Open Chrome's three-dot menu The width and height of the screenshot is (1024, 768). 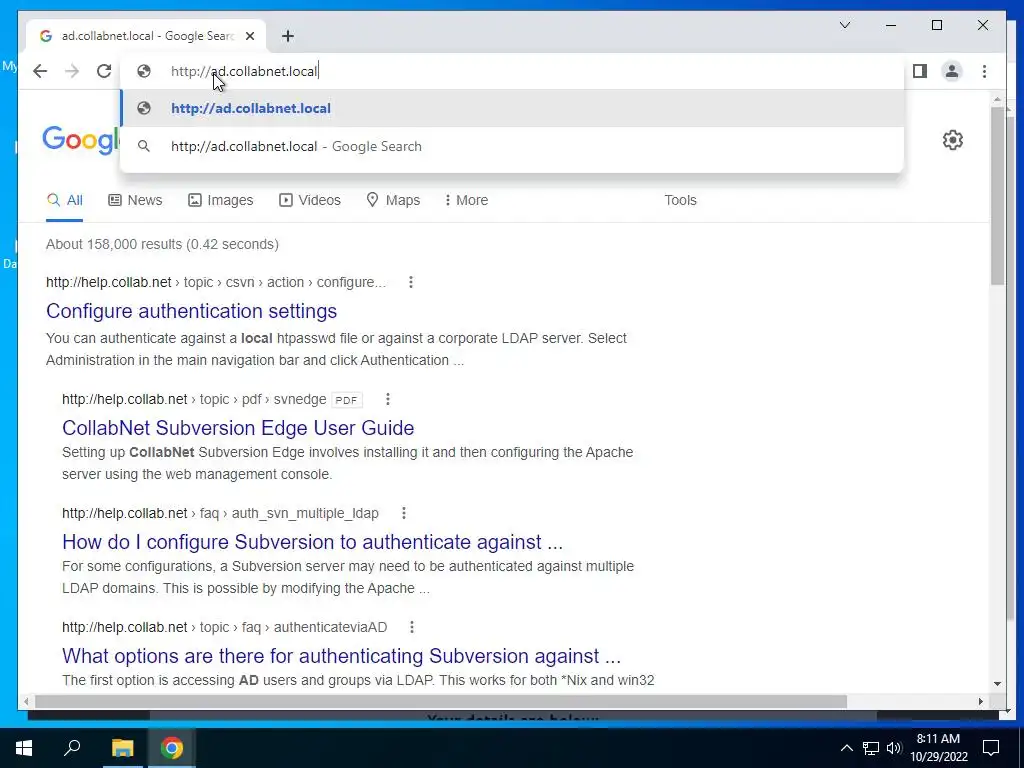point(984,71)
